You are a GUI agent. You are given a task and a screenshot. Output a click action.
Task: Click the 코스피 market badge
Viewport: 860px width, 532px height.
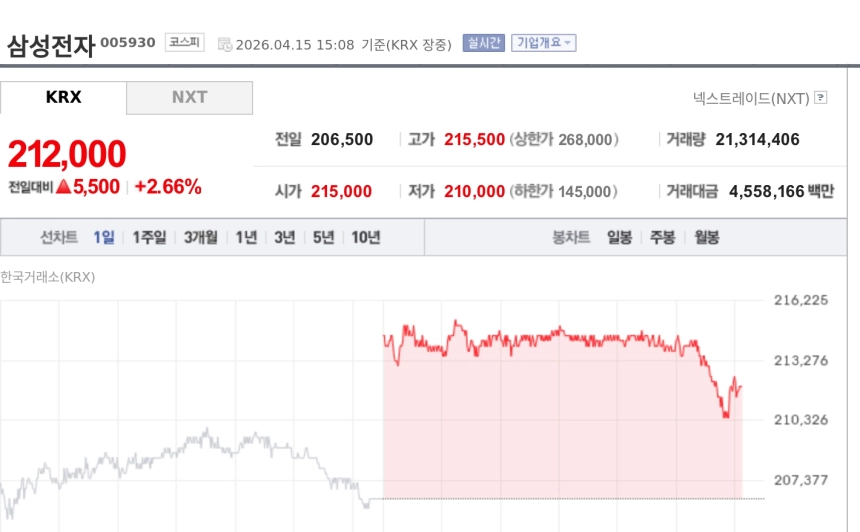[184, 42]
